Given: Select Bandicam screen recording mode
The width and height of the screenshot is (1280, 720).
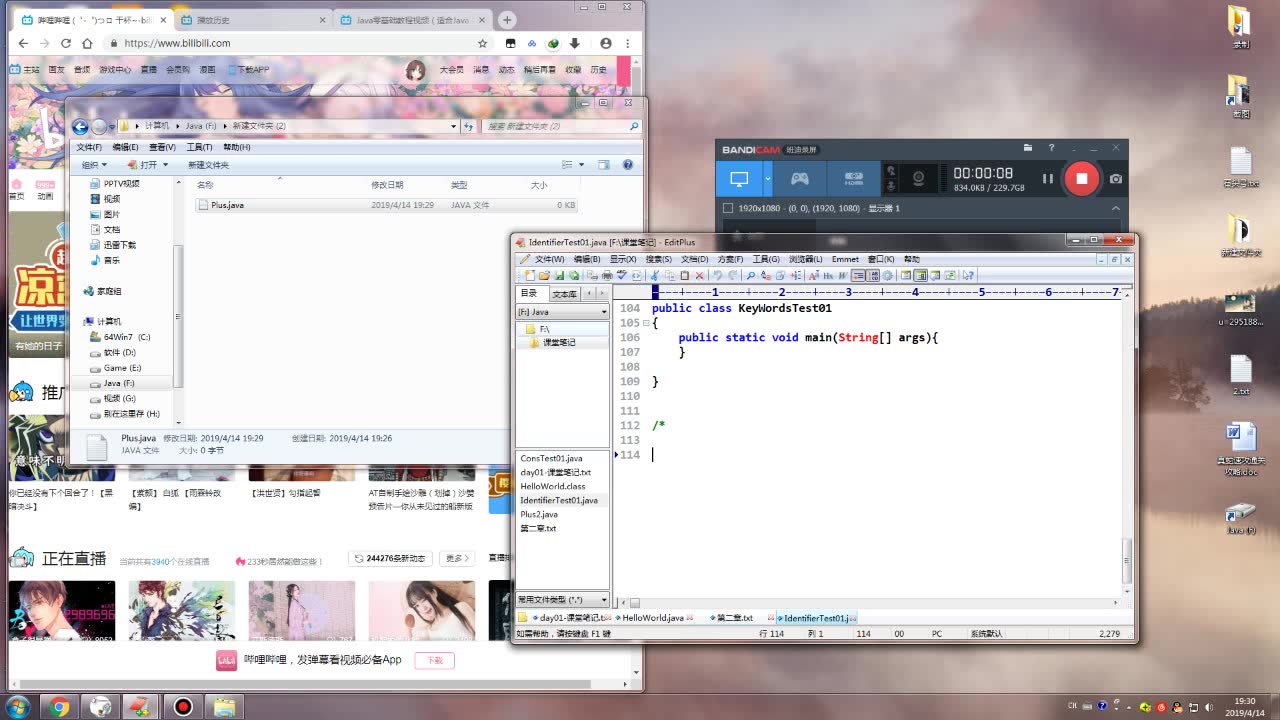Looking at the screenshot, I should pyautogui.click(x=739, y=178).
